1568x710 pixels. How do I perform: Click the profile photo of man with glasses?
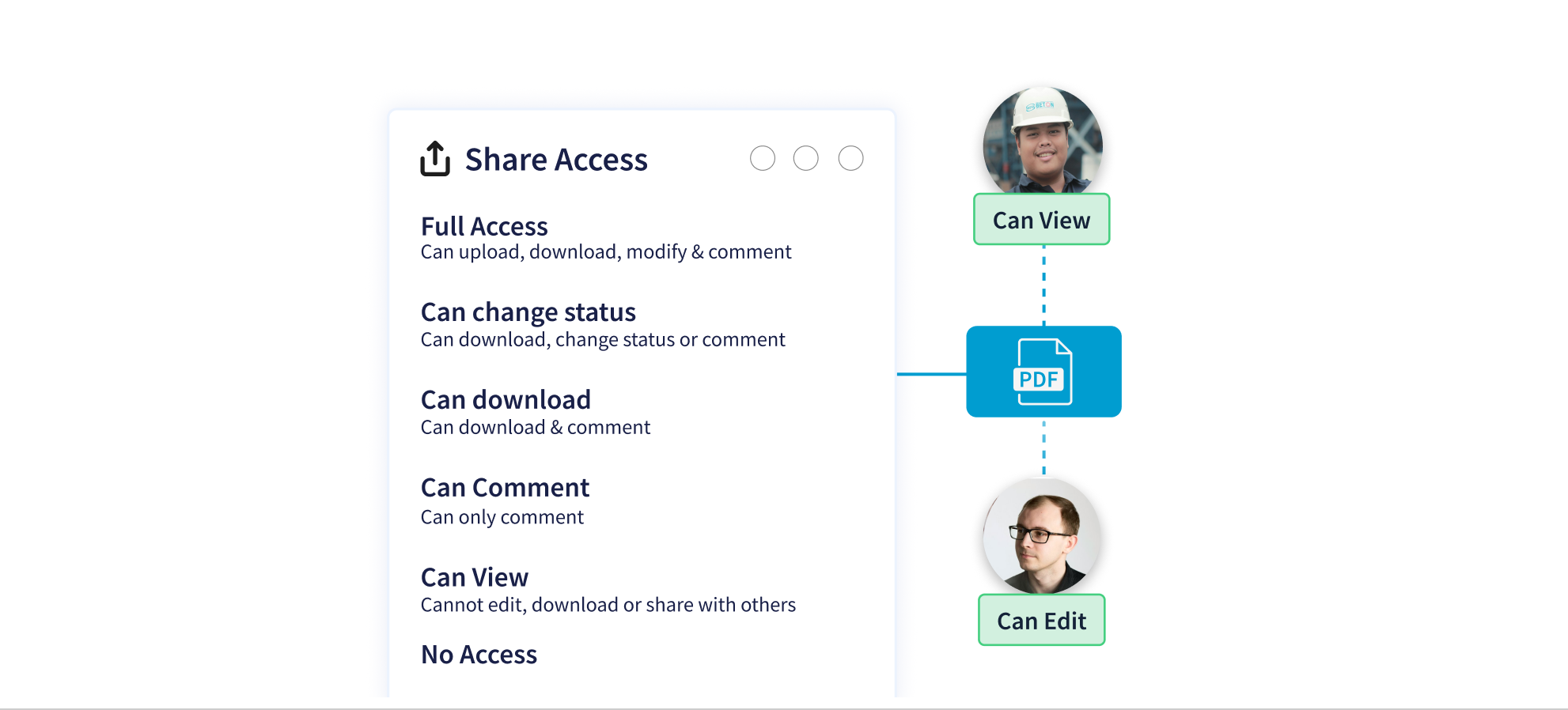click(1042, 537)
